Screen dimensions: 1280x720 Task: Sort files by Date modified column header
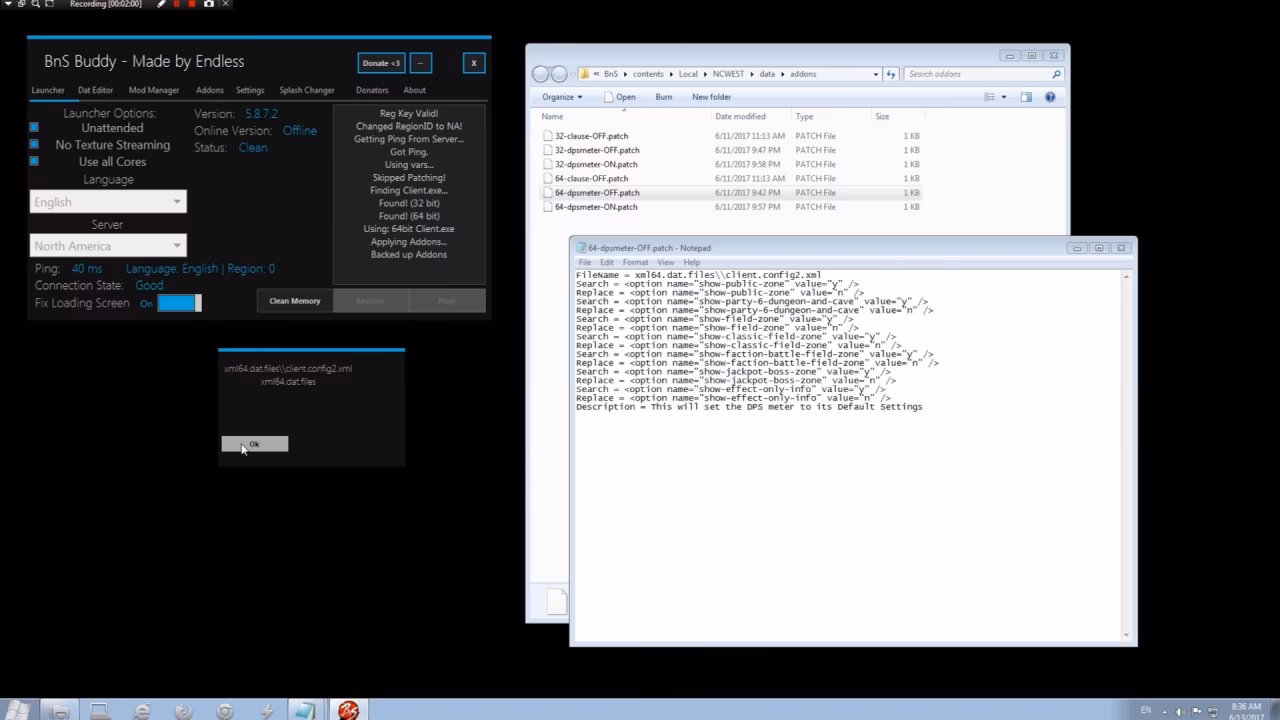[740, 117]
